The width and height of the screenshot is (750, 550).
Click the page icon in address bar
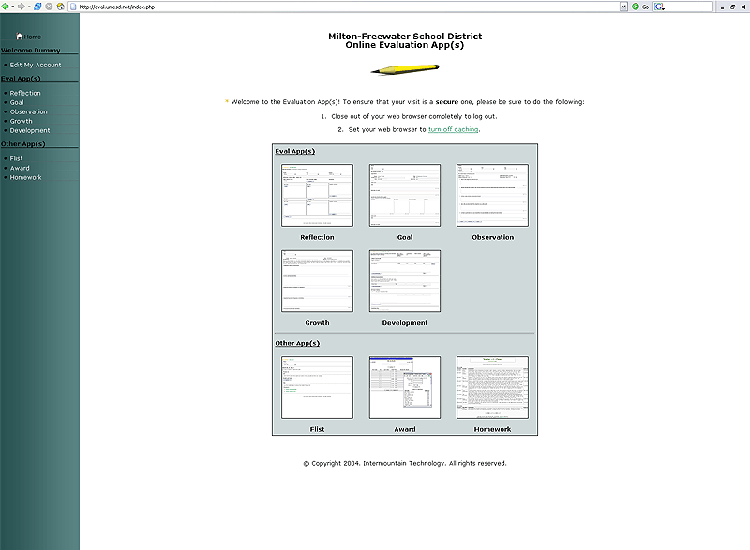[x=73, y=7]
